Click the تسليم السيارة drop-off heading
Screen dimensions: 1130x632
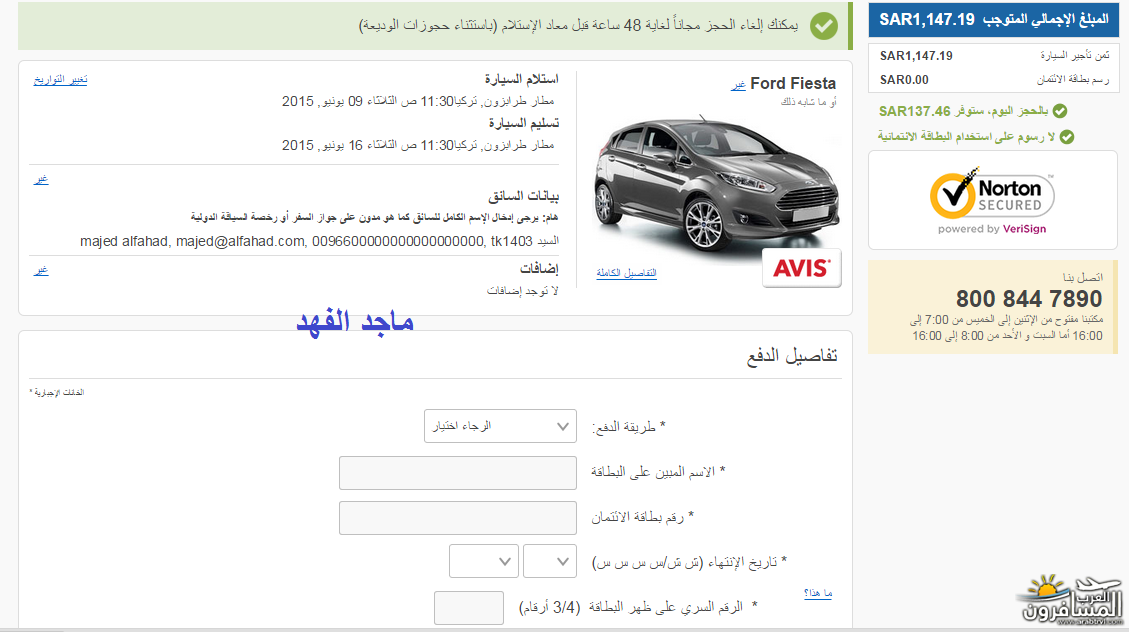524,123
